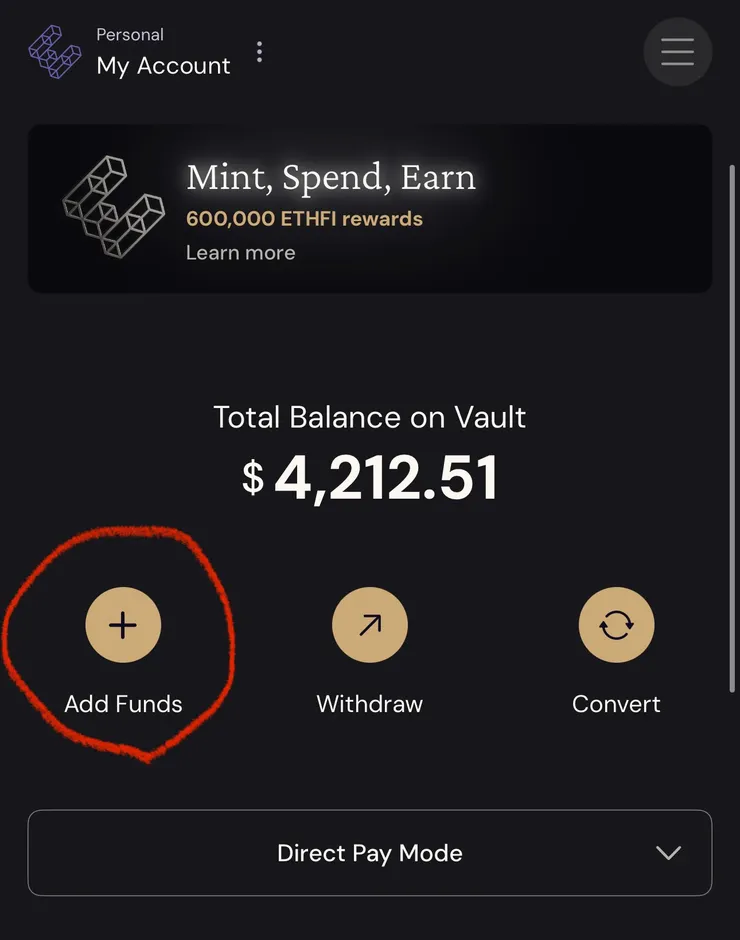The image size is (740, 940).
Task: Click the My Account title
Action: coord(163,66)
